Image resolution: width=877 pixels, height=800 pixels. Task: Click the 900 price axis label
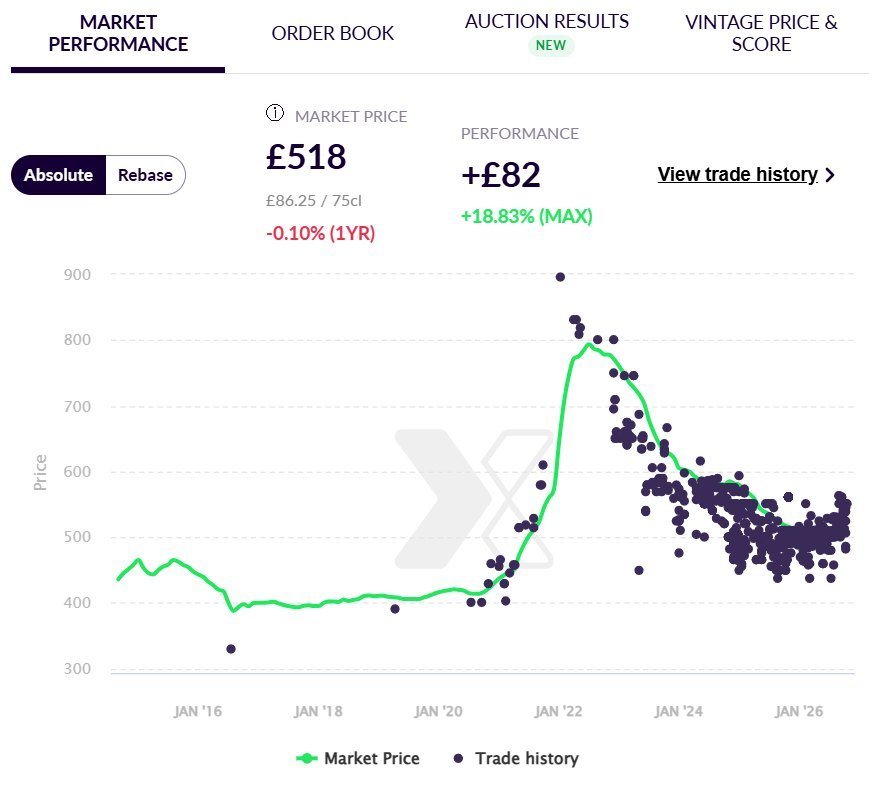[77, 275]
